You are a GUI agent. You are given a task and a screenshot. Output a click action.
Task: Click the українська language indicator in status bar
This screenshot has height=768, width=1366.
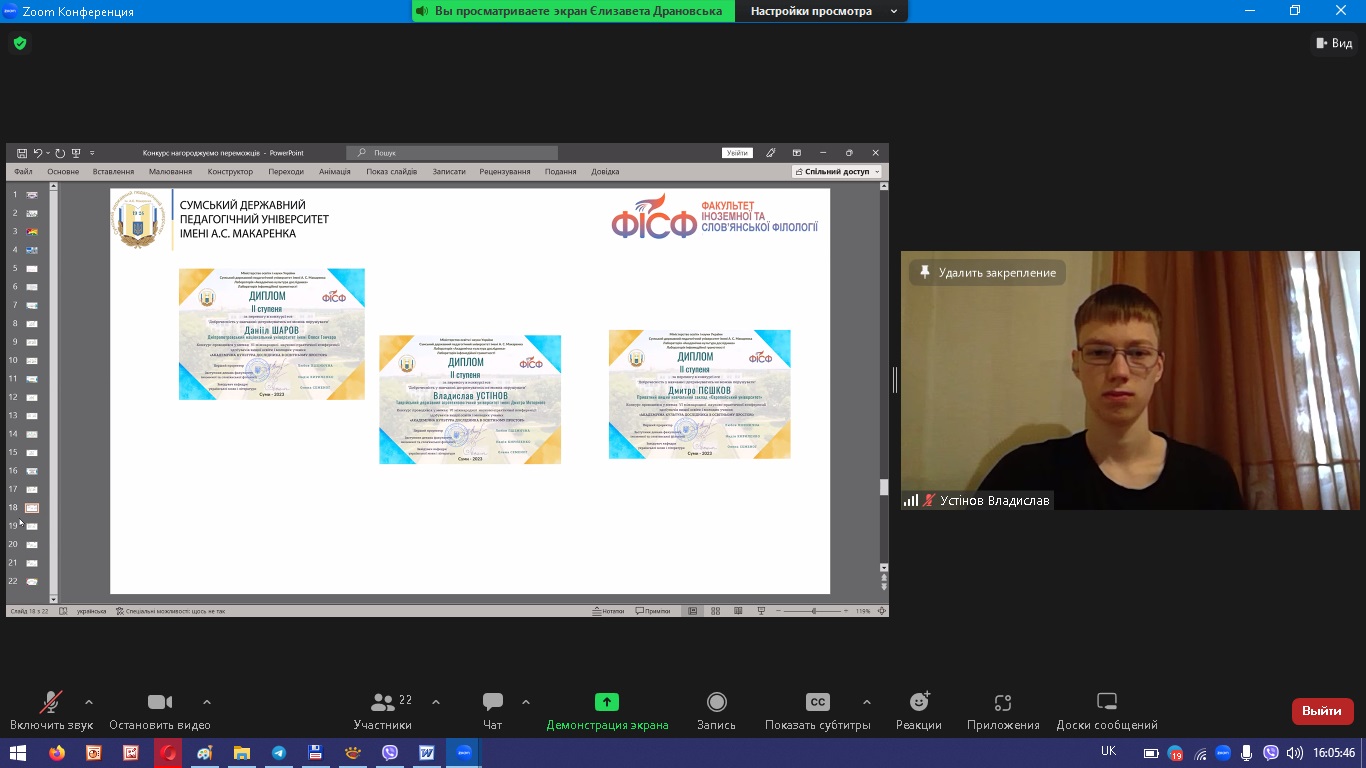pos(91,610)
